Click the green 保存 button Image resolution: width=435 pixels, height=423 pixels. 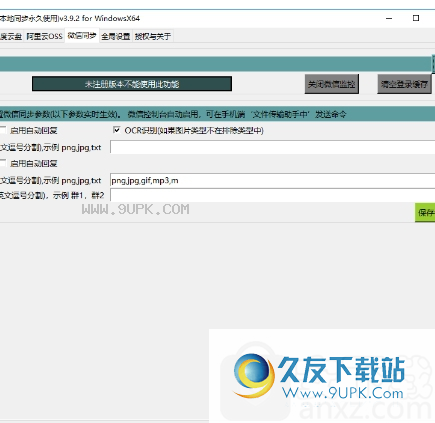[x=425, y=212]
